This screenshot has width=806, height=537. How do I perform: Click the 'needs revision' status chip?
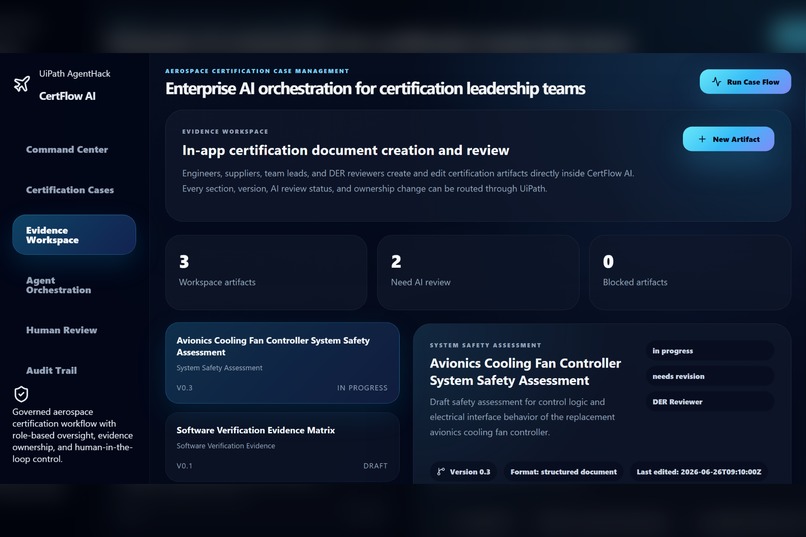coord(709,376)
